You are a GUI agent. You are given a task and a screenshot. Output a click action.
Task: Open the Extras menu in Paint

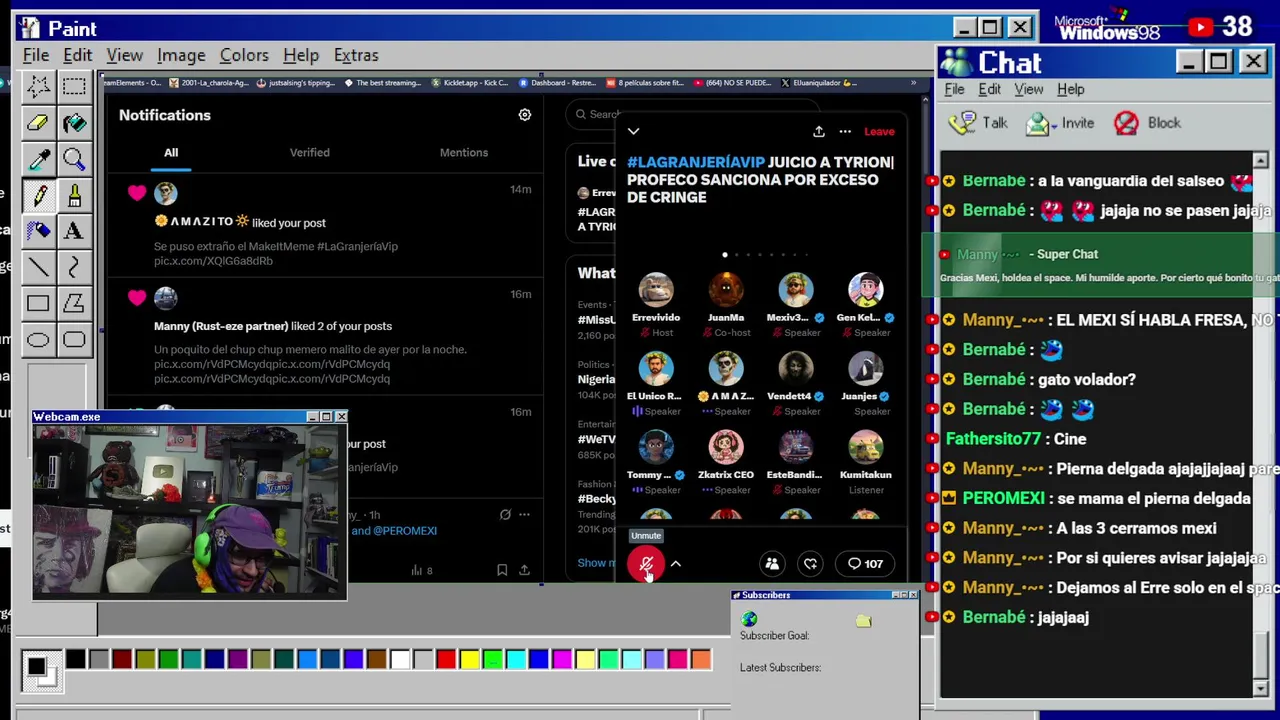[x=356, y=55]
